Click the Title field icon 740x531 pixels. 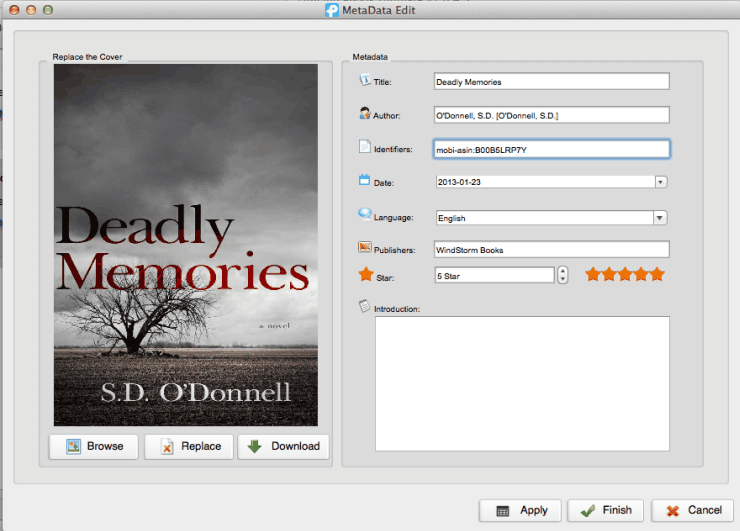tap(365, 80)
